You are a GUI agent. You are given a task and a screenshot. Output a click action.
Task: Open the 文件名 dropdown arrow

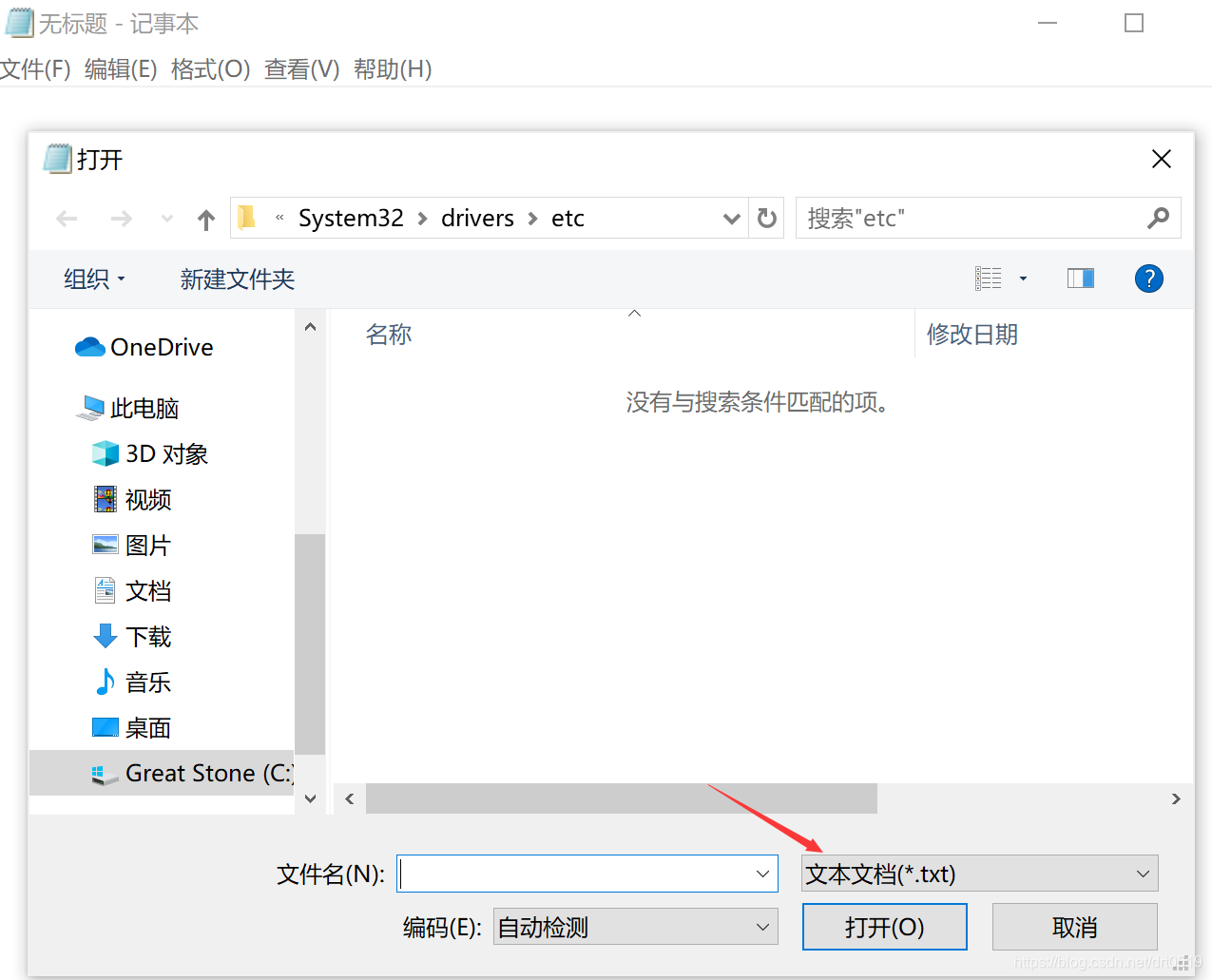(x=762, y=874)
